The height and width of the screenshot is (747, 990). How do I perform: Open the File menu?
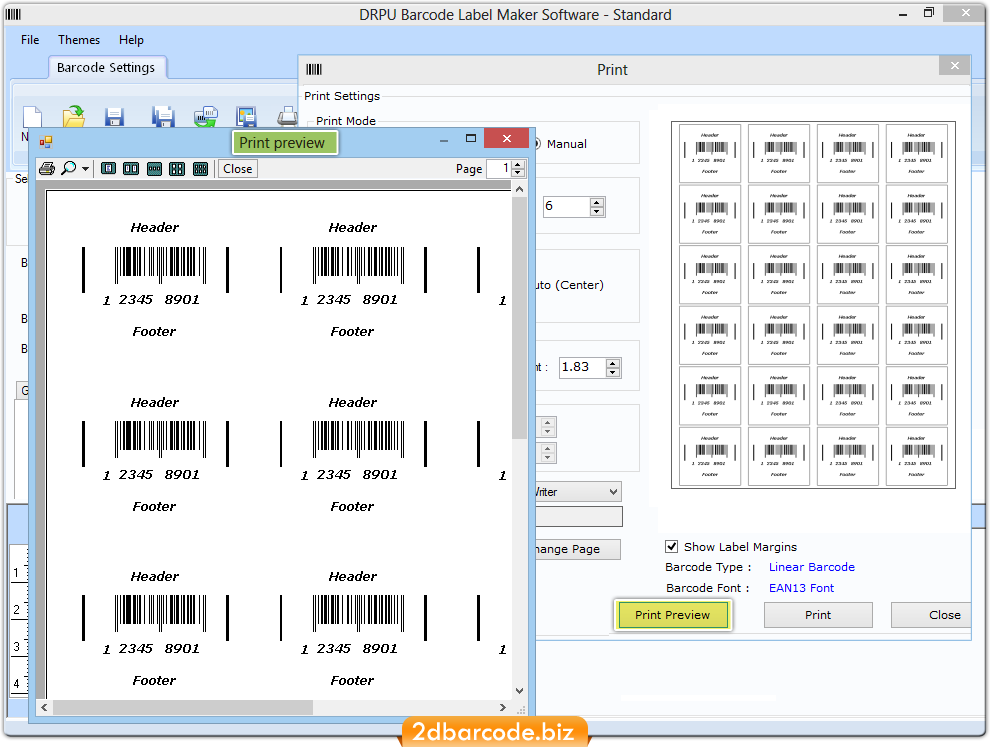click(x=30, y=40)
